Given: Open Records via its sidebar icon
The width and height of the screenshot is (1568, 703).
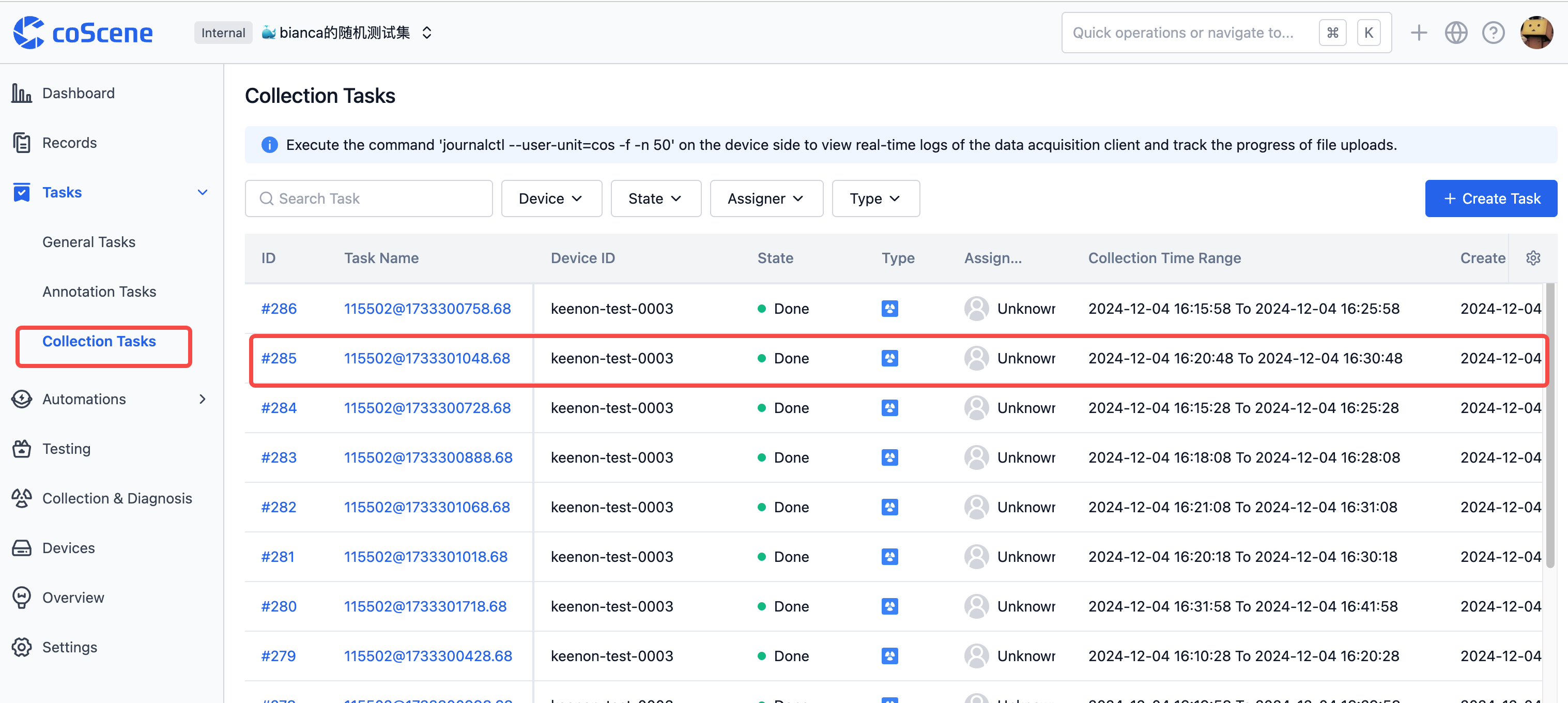Looking at the screenshot, I should (22, 143).
